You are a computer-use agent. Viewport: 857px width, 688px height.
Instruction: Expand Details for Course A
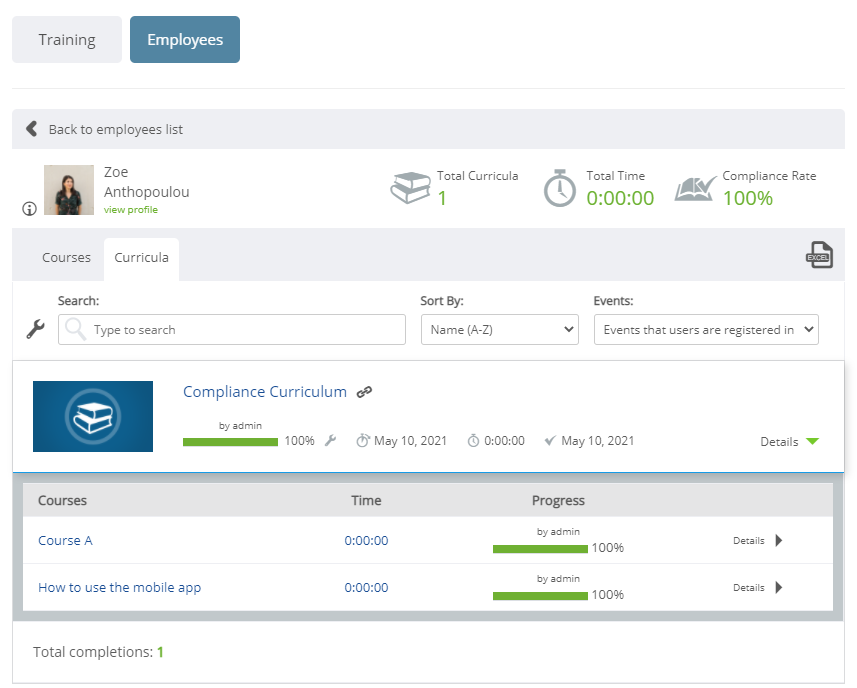click(758, 540)
